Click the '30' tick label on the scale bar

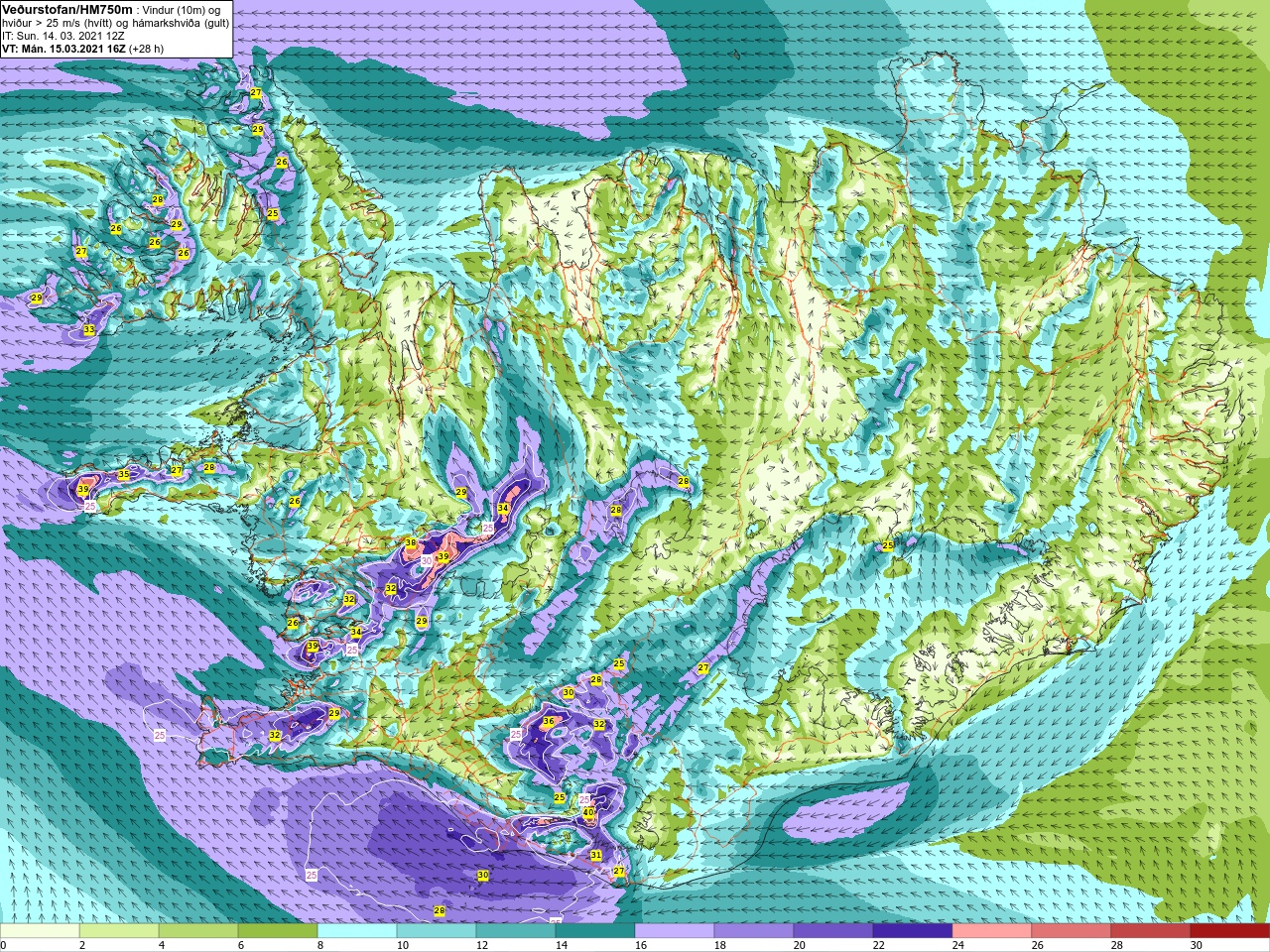[1197, 946]
